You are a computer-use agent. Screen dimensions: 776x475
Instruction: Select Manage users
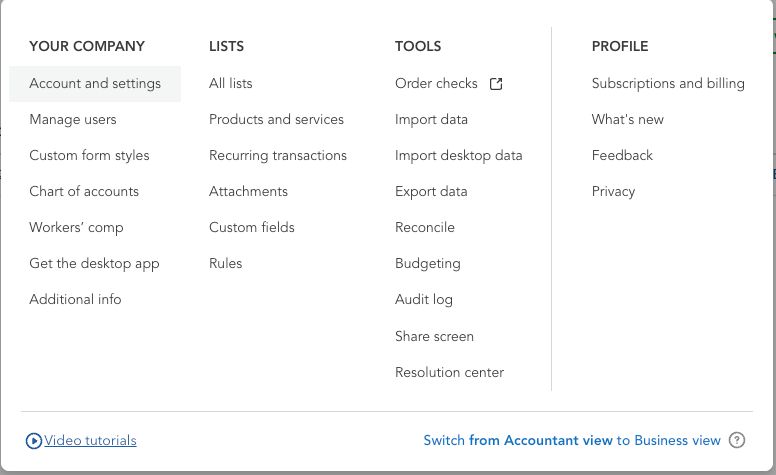pos(73,120)
